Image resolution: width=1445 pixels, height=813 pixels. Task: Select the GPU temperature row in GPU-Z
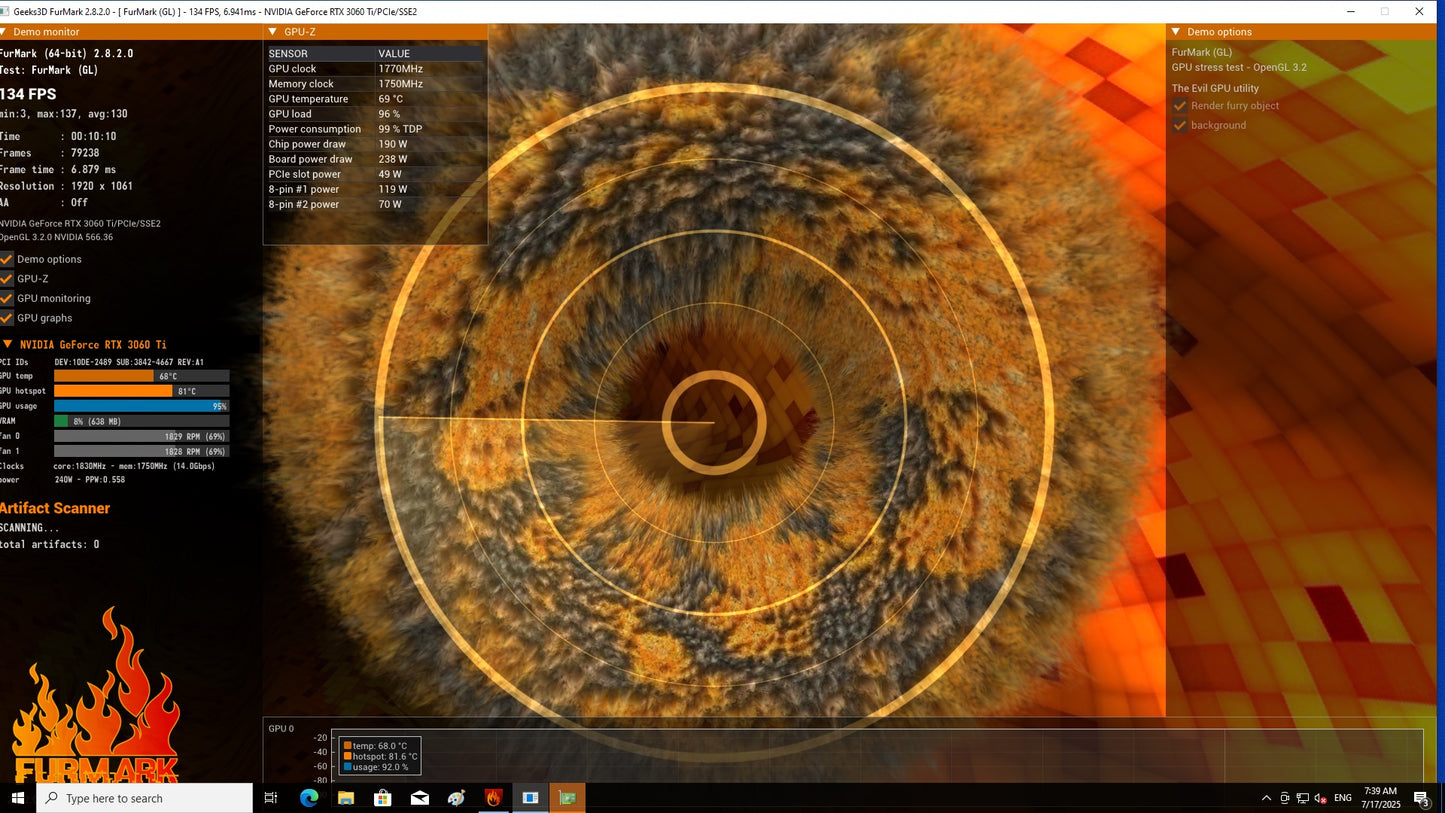coord(375,99)
